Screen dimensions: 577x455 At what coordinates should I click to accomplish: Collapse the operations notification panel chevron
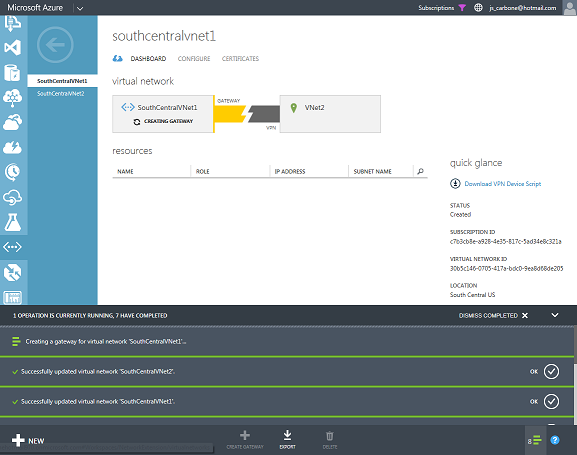555,315
